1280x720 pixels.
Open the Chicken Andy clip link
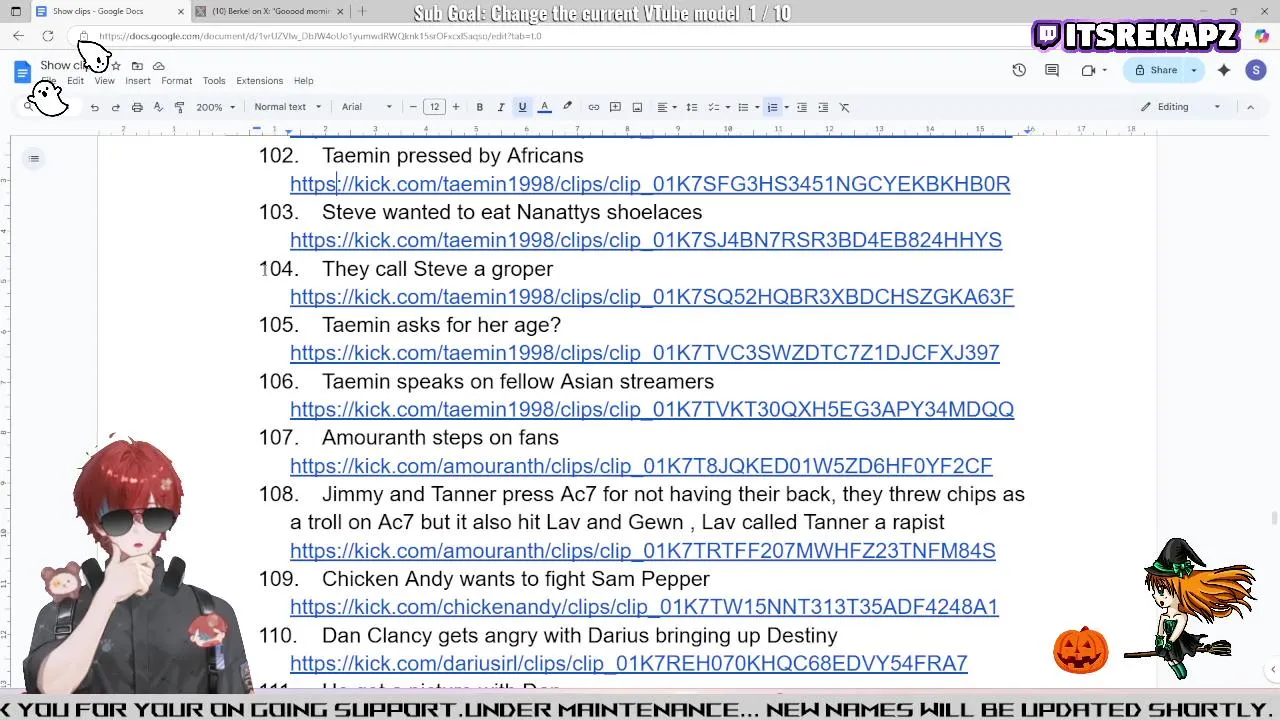tap(644, 607)
